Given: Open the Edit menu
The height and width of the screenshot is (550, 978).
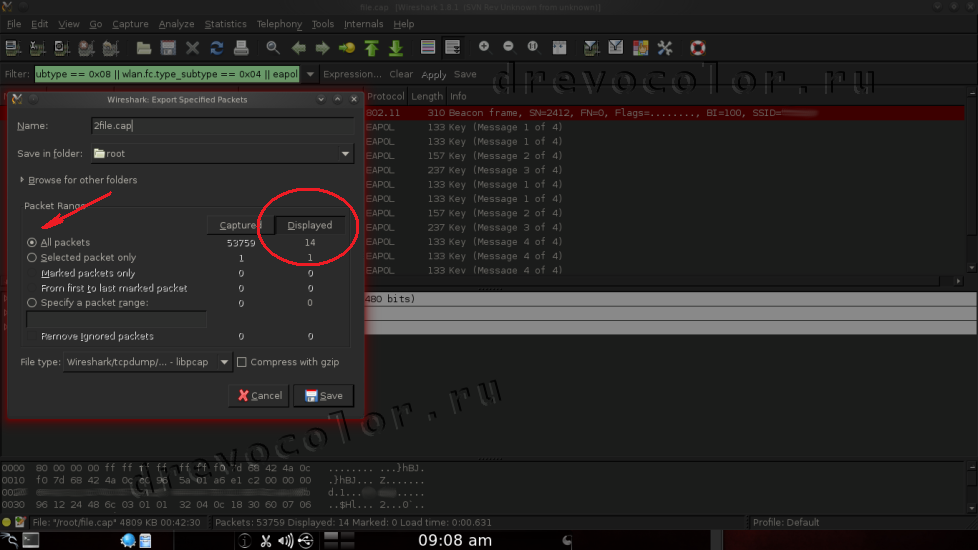Looking at the screenshot, I should tap(39, 24).
